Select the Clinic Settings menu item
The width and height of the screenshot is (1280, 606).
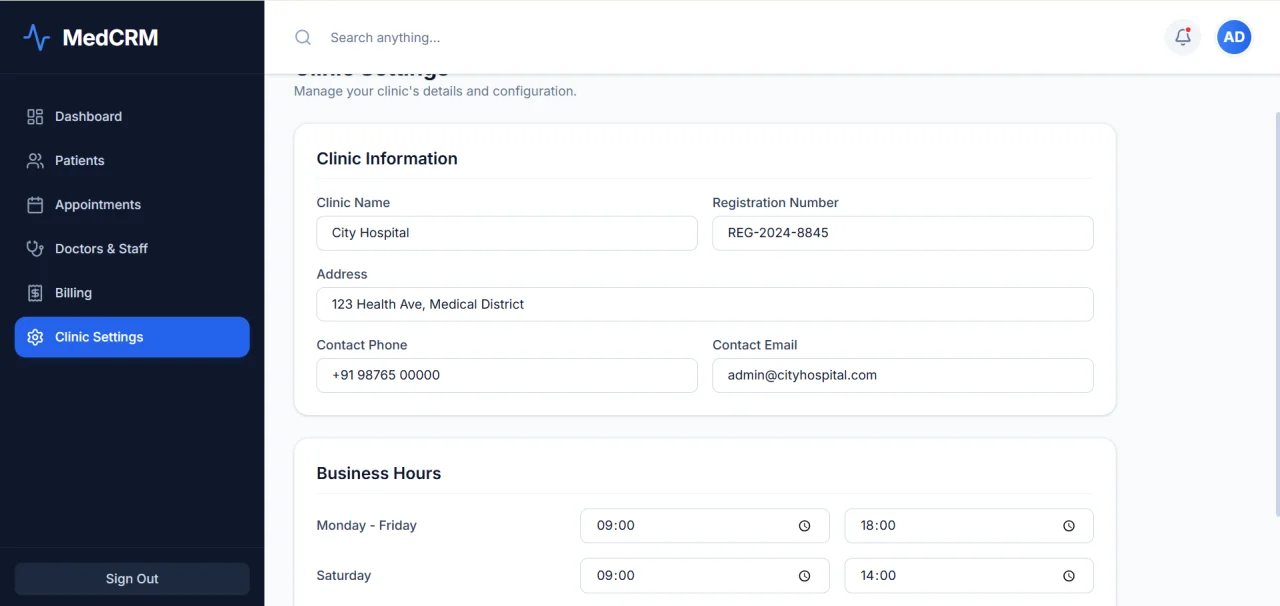tap(132, 337)
